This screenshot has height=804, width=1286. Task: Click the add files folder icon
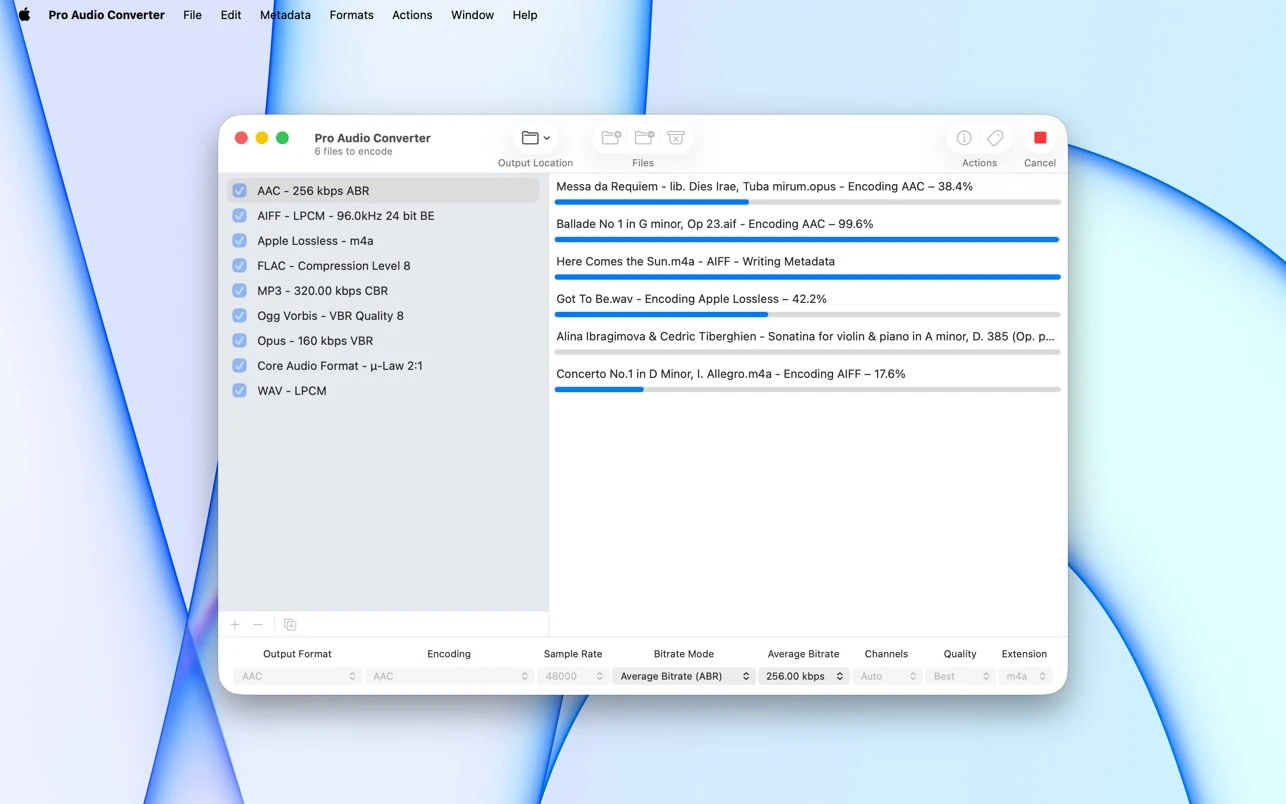point(611,138)
